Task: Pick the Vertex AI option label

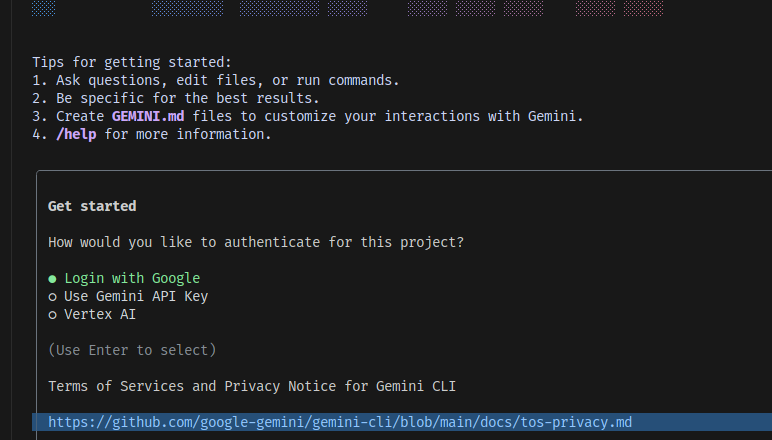Action: tap(100, 315)
